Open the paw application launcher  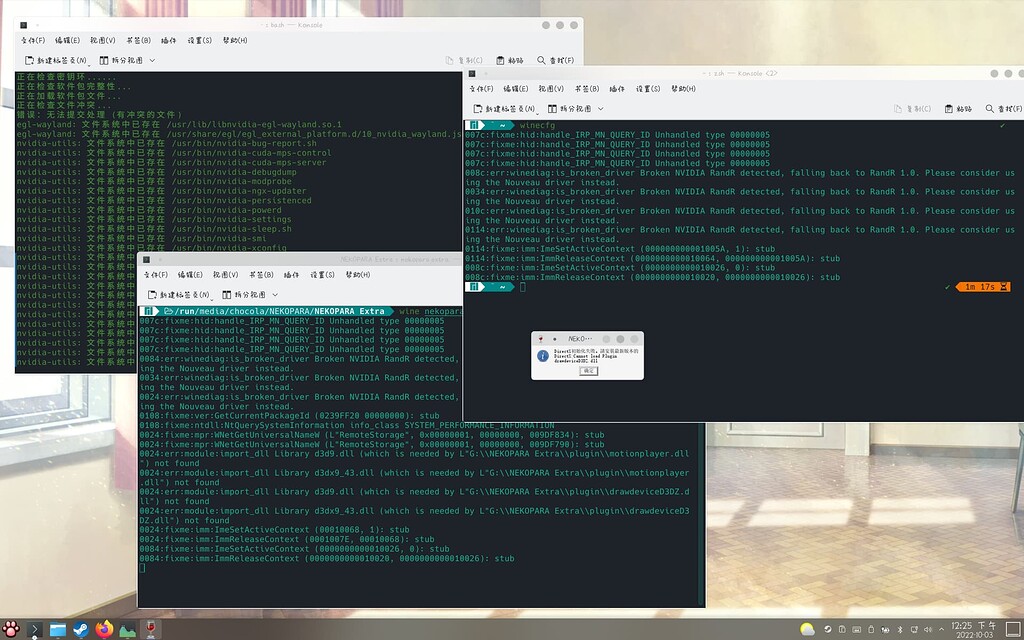(11, 629)
